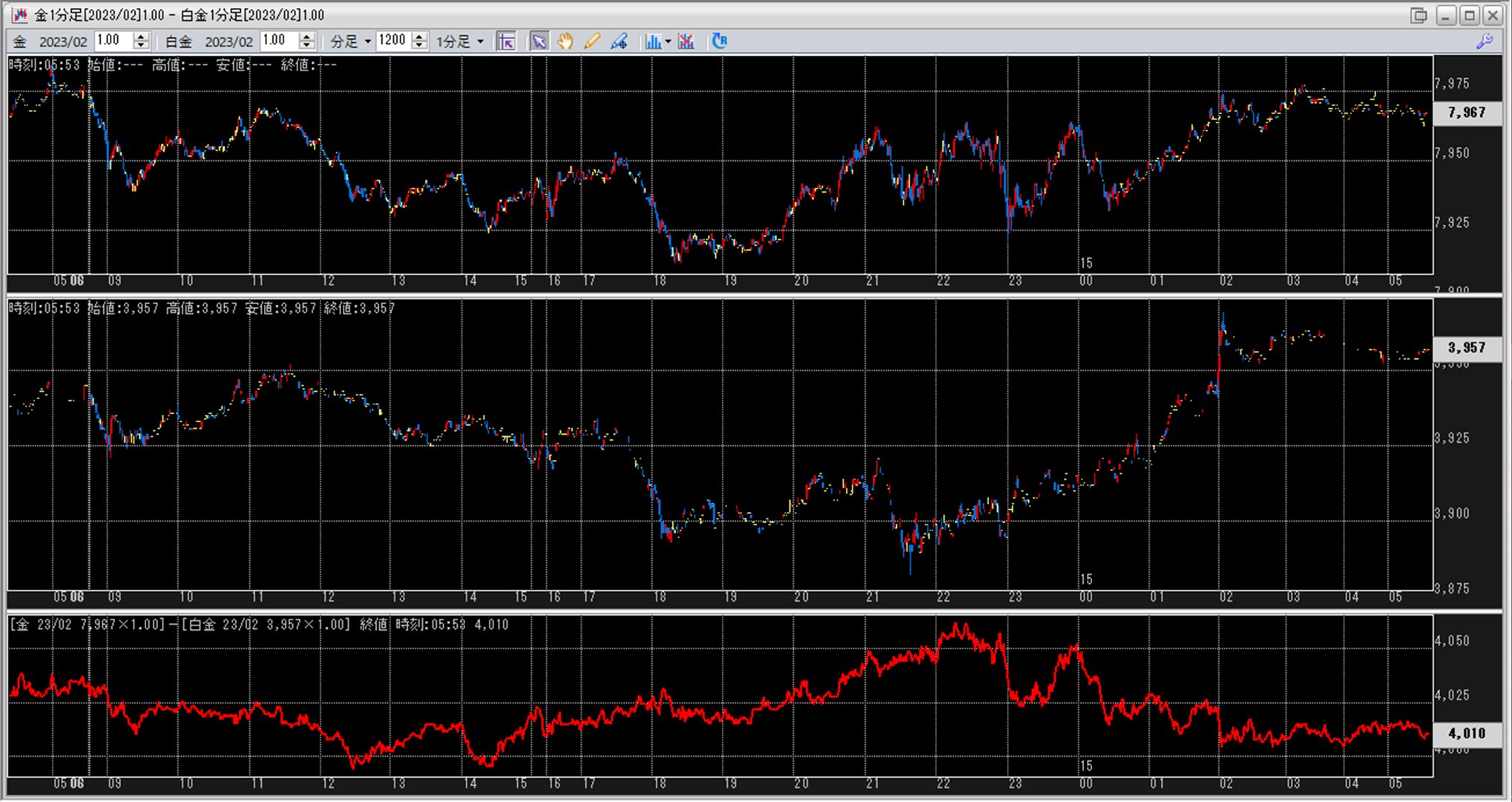
Task: Click the delete indicators chart icon
Action: [686, 42]
